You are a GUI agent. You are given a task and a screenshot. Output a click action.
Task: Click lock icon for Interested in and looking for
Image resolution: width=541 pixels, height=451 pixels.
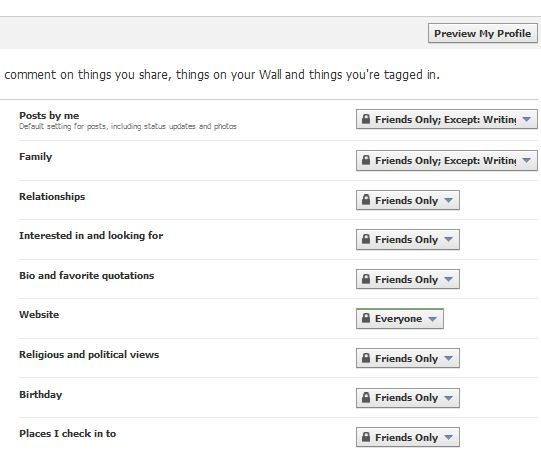366,239
